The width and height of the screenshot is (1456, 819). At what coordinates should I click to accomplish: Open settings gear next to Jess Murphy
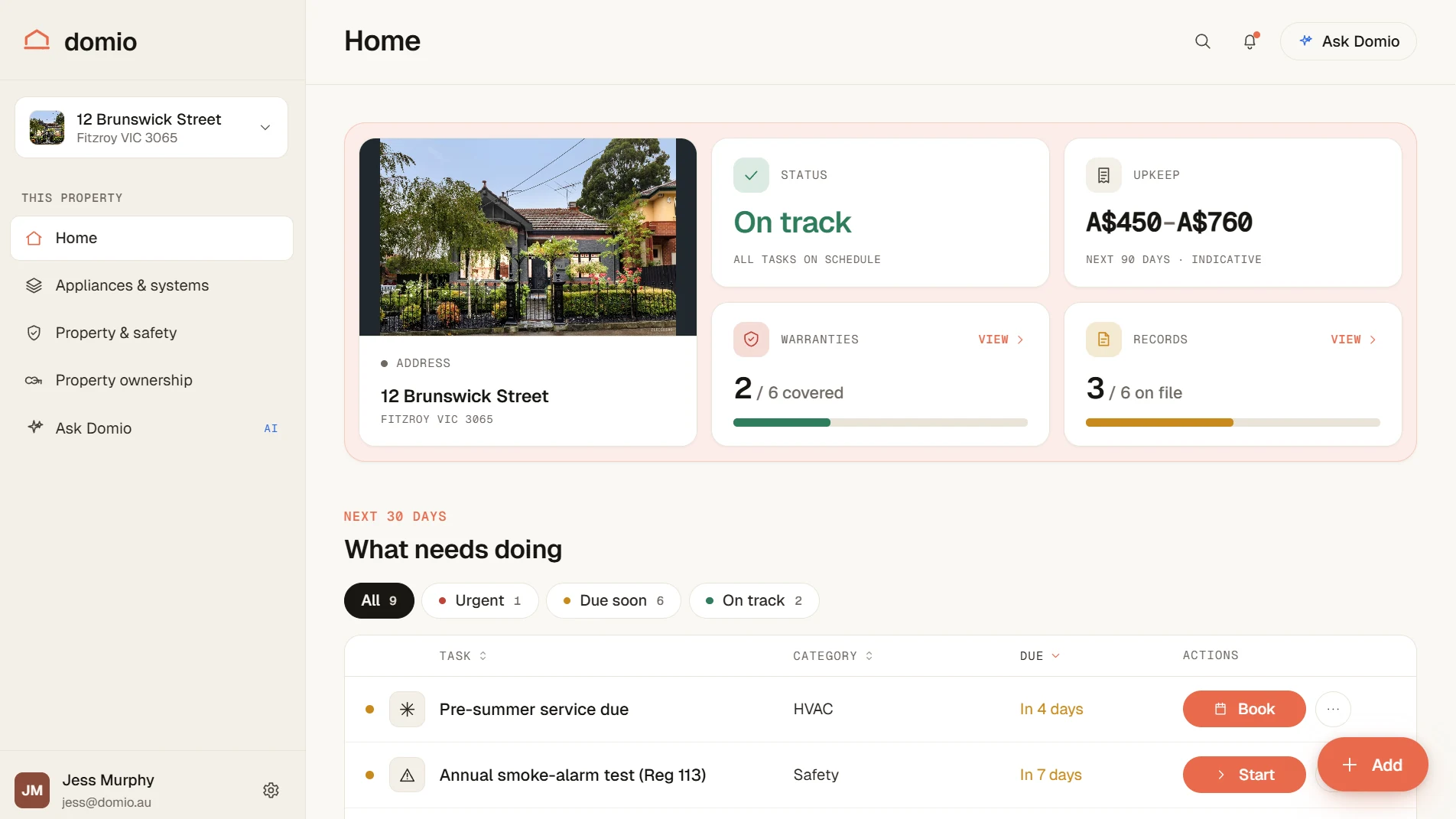[x=271, y=790]
